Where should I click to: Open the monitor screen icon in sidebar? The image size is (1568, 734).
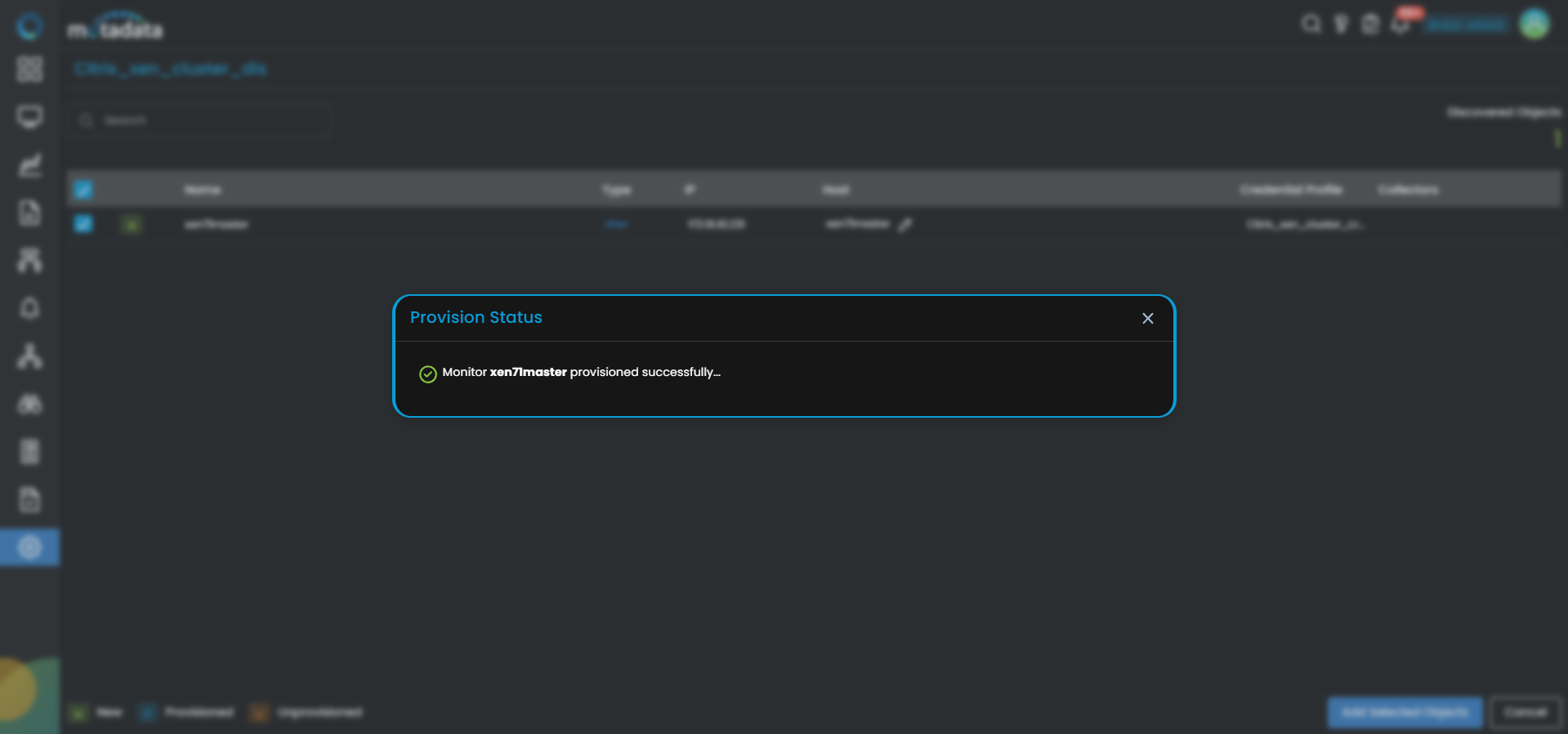click(x=29, y=117)
